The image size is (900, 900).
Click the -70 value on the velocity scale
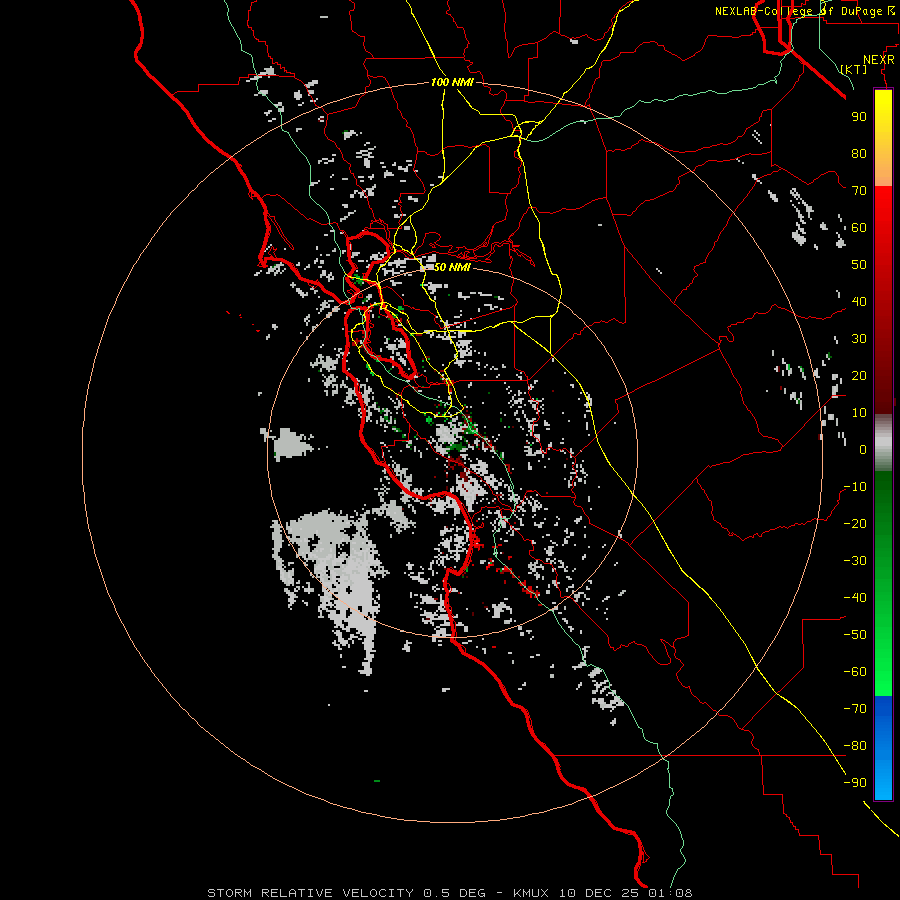855,709
